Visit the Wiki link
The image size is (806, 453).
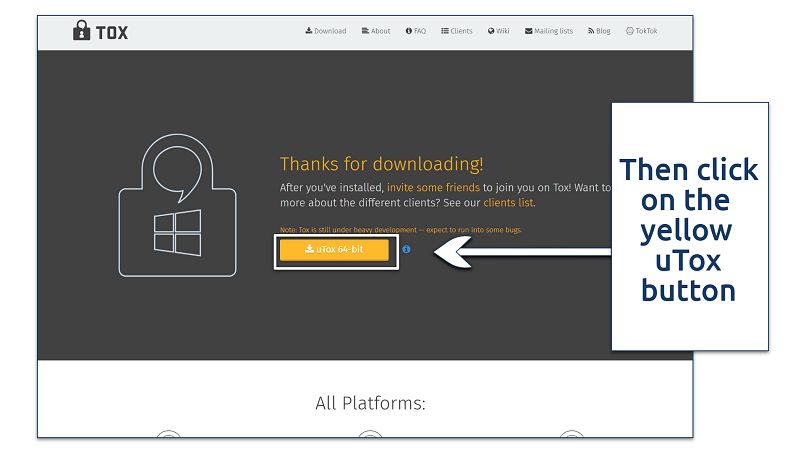click(x=499, y=31)
